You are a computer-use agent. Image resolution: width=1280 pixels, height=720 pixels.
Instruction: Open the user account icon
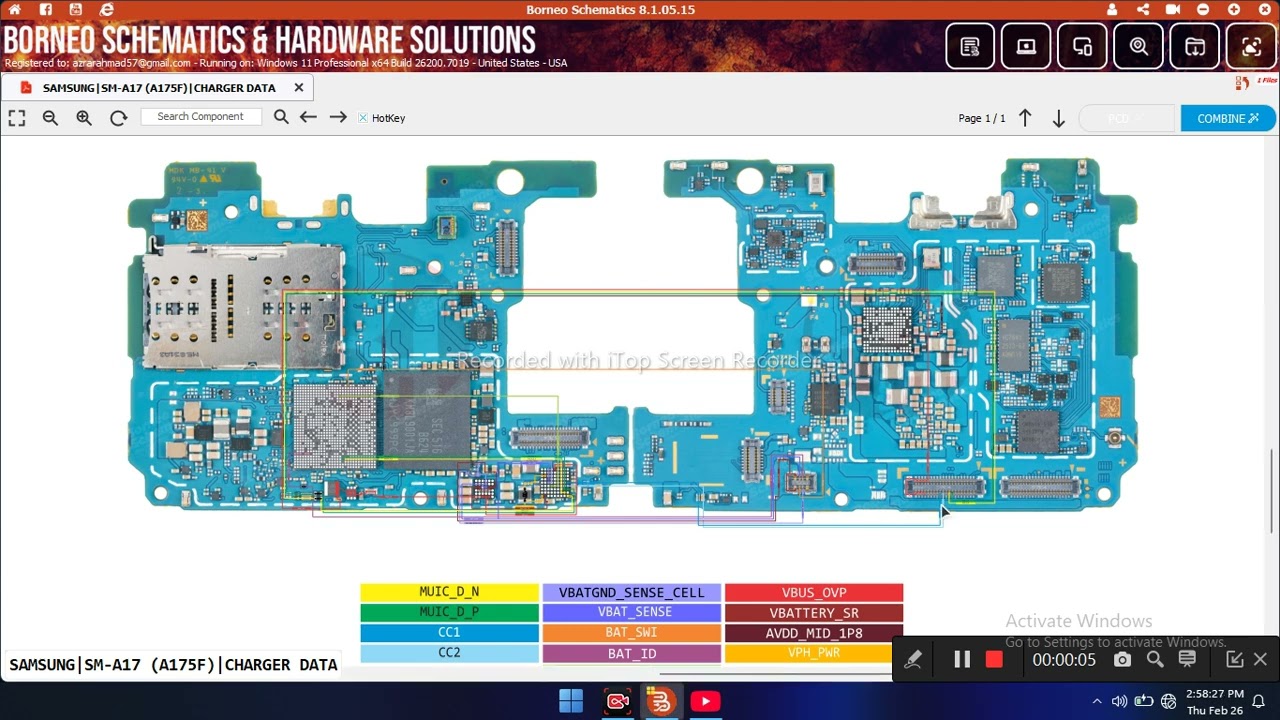pyautogui.click(x=1112, y=10)
